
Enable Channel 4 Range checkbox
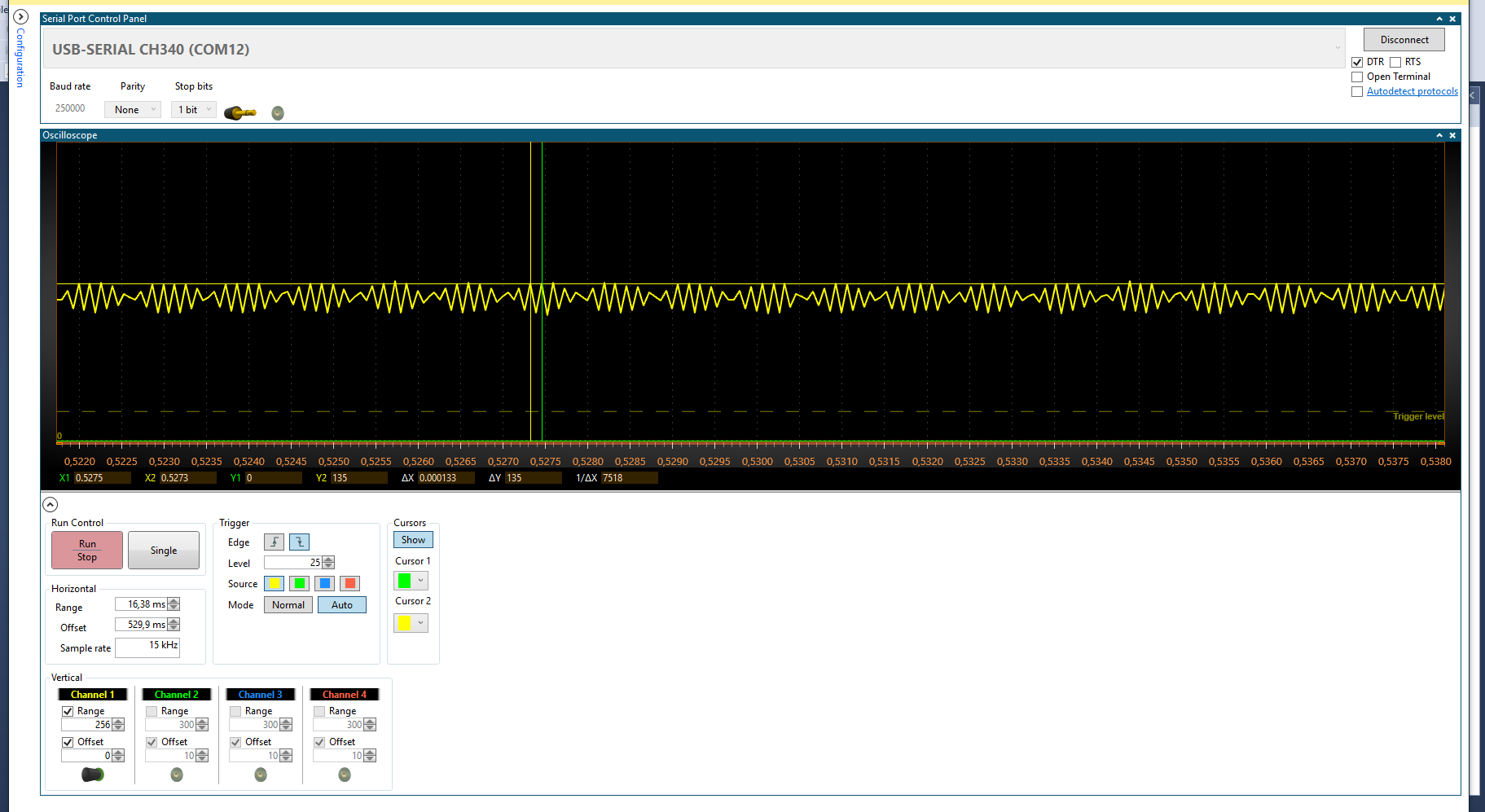[x=319, y=711]
